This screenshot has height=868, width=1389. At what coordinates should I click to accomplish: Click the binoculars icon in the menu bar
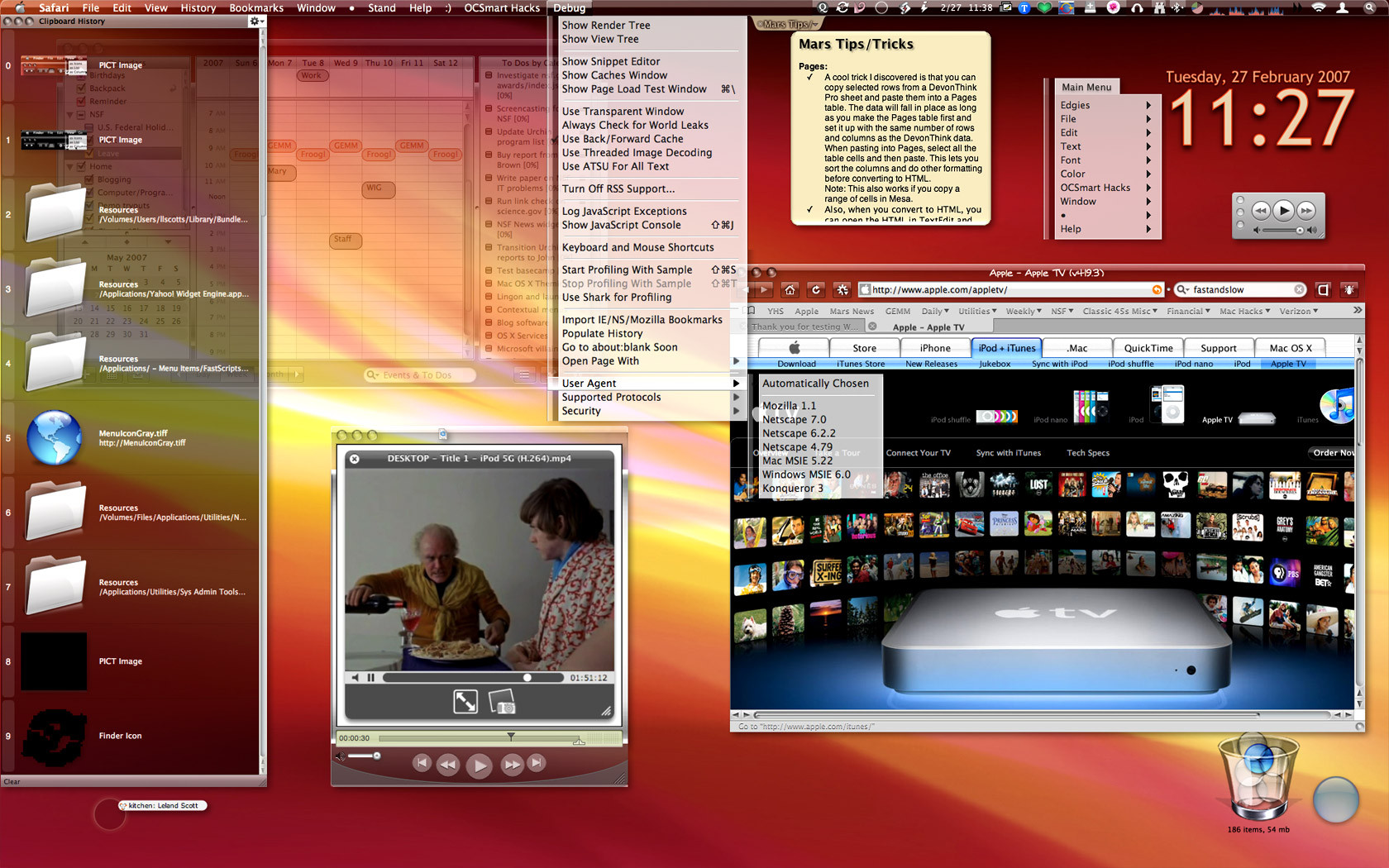[1158, 7]
